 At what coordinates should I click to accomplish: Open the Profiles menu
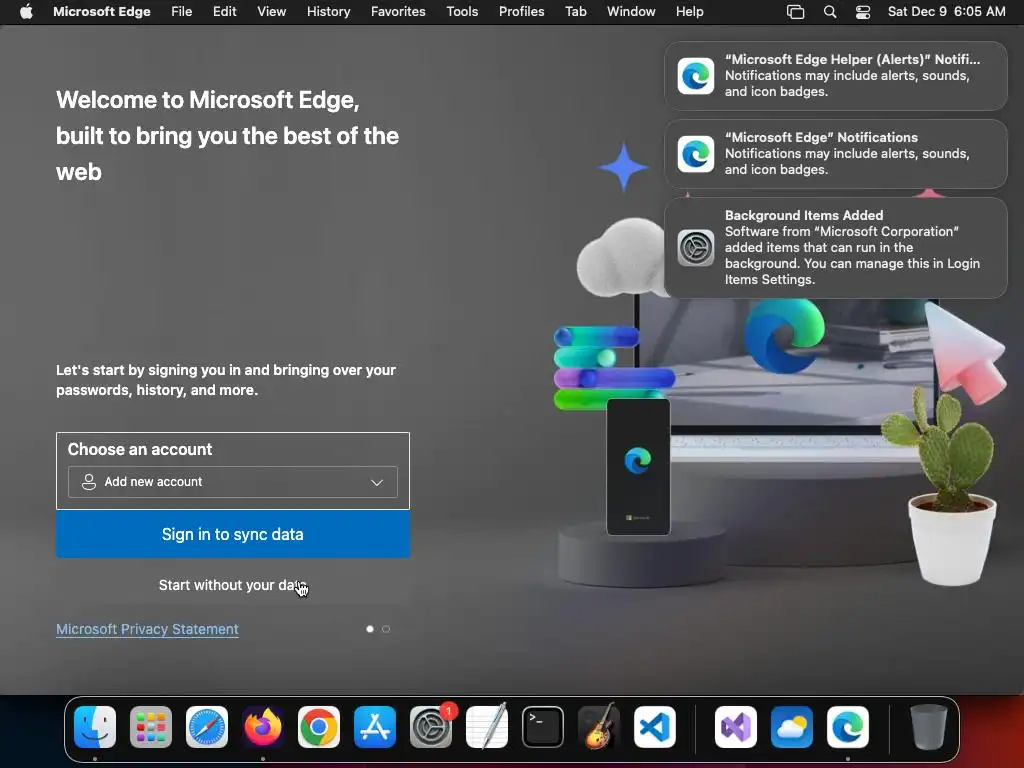pos(522,12)
